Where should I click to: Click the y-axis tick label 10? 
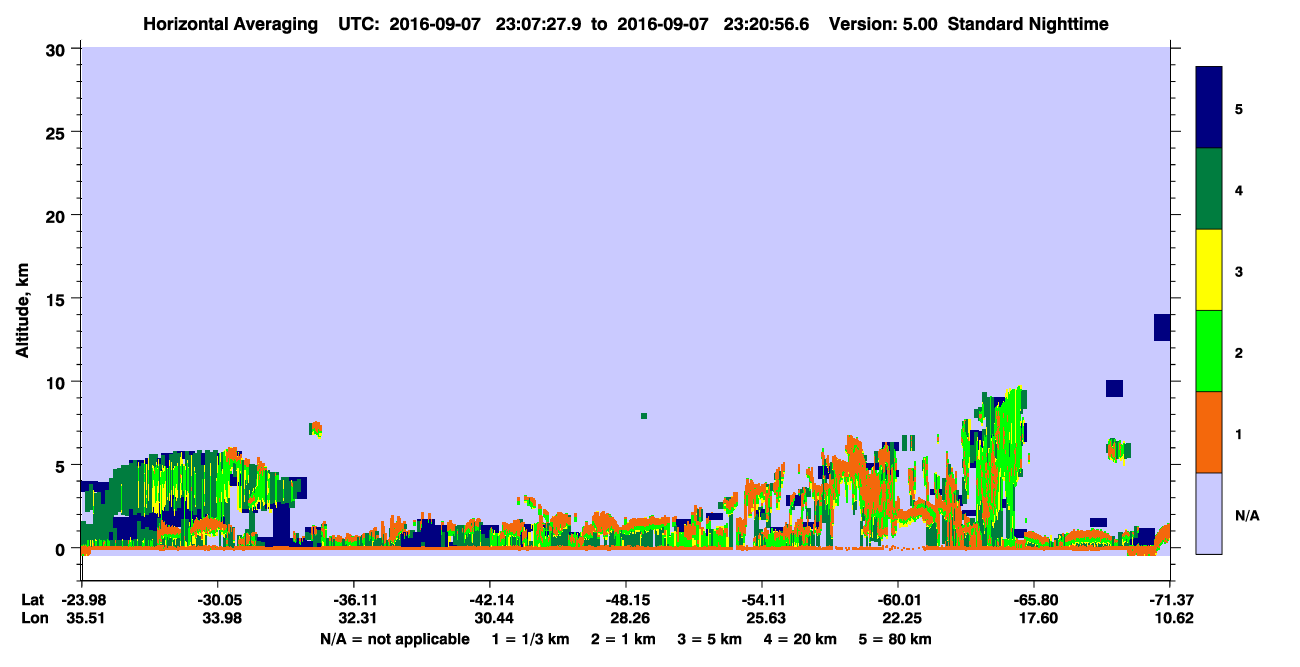[x=58, y=382]
